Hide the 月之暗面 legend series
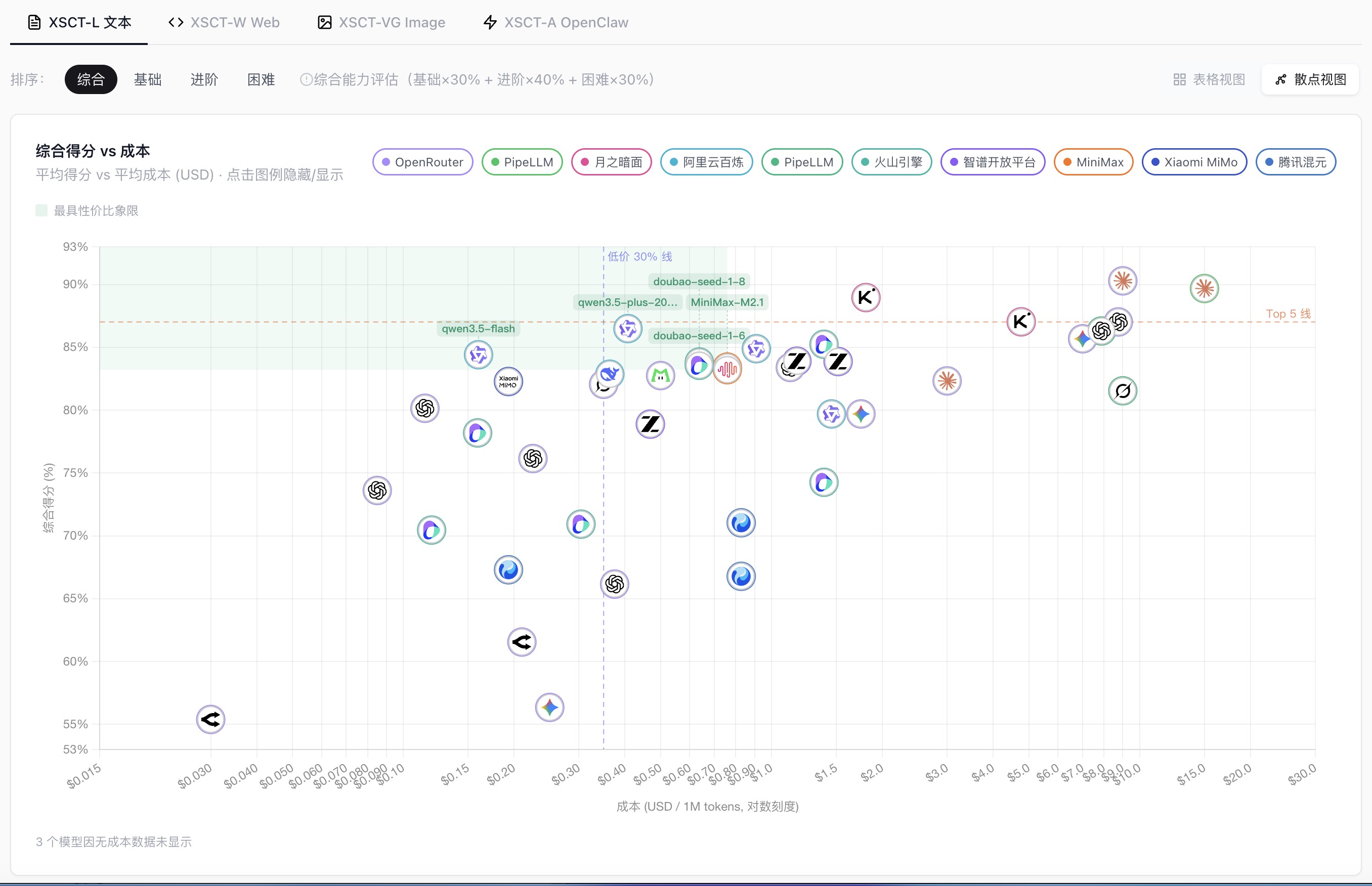The image size is (1372, 886). (x=611, y=162)
